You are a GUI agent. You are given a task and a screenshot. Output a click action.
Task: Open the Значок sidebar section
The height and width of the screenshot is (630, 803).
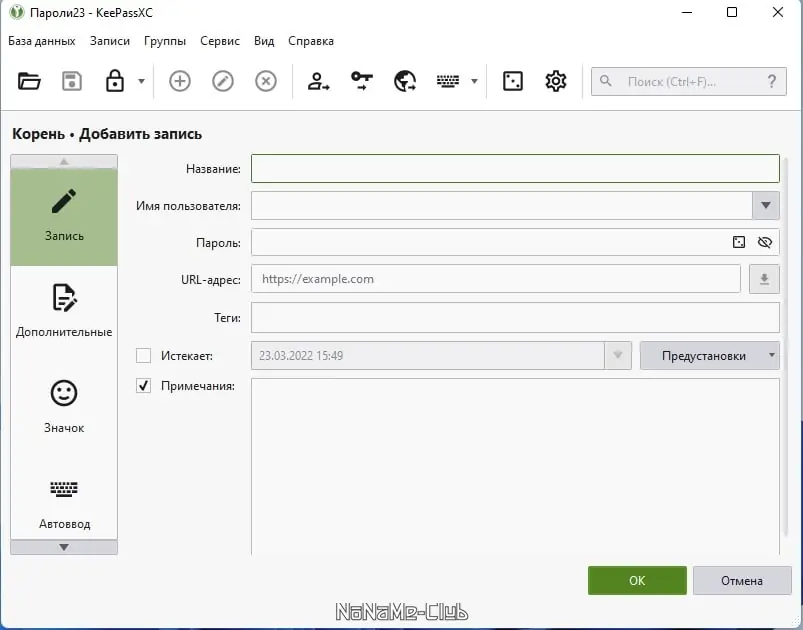(64, 408)
